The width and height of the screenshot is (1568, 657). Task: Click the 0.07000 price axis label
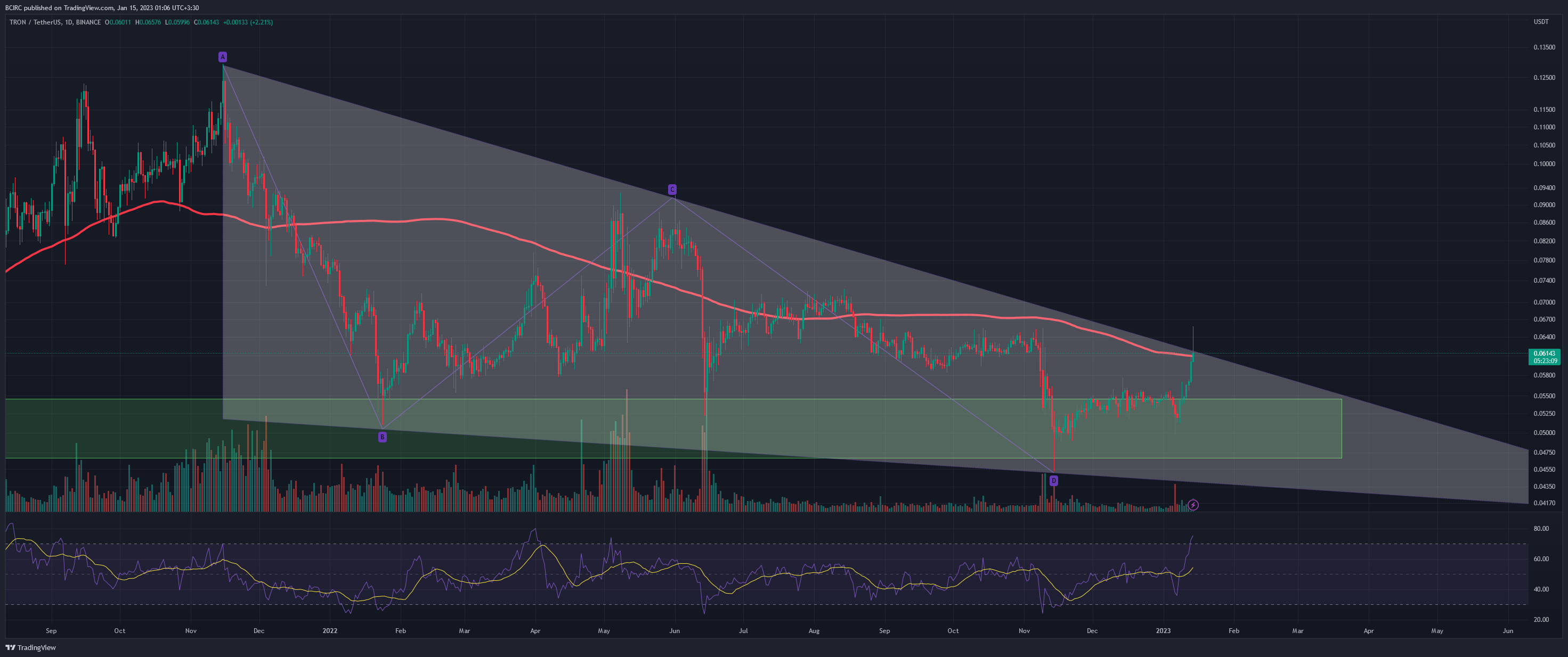coord(1543,302)
